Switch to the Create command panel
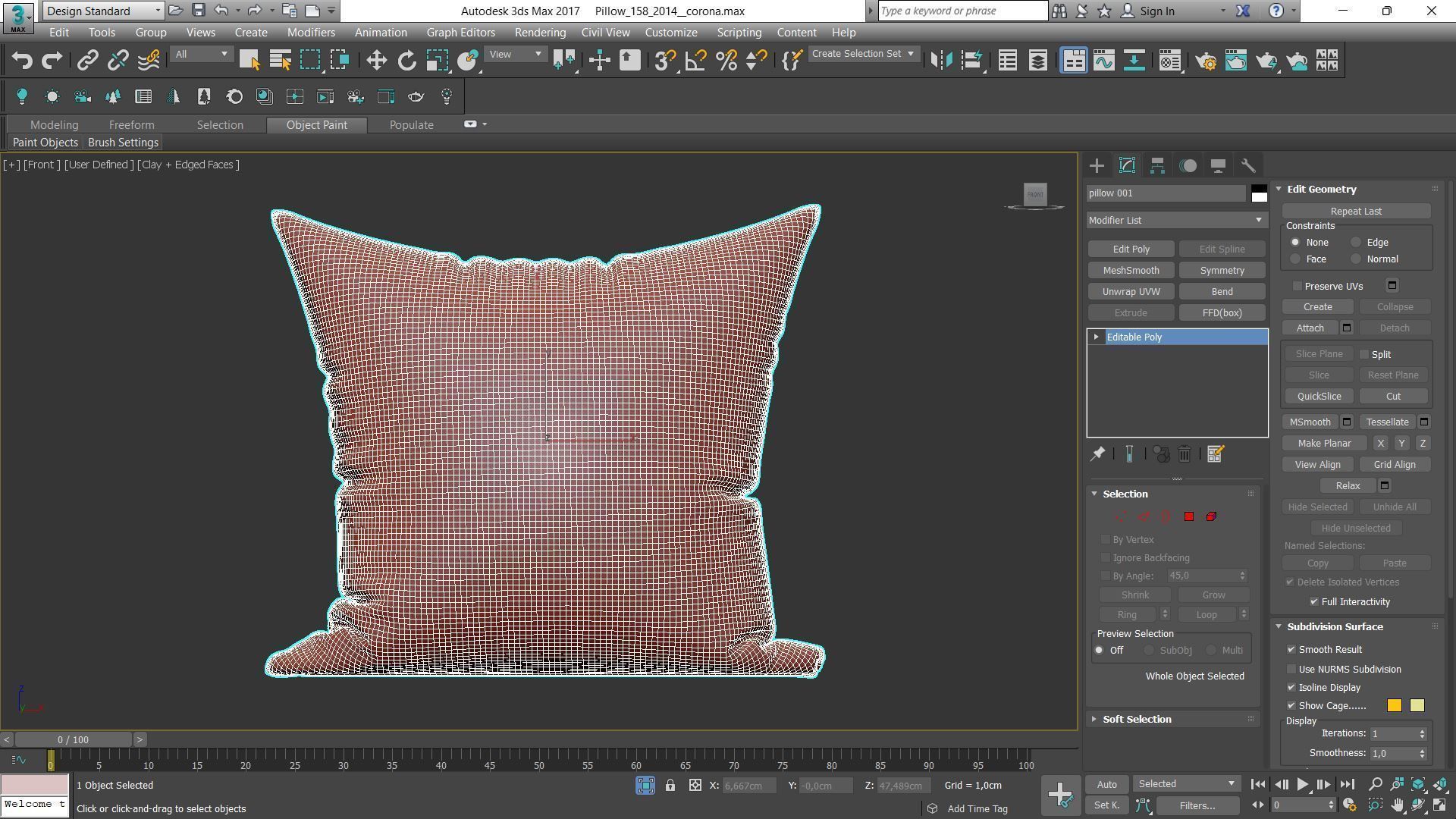 (x=1097, y=165)
